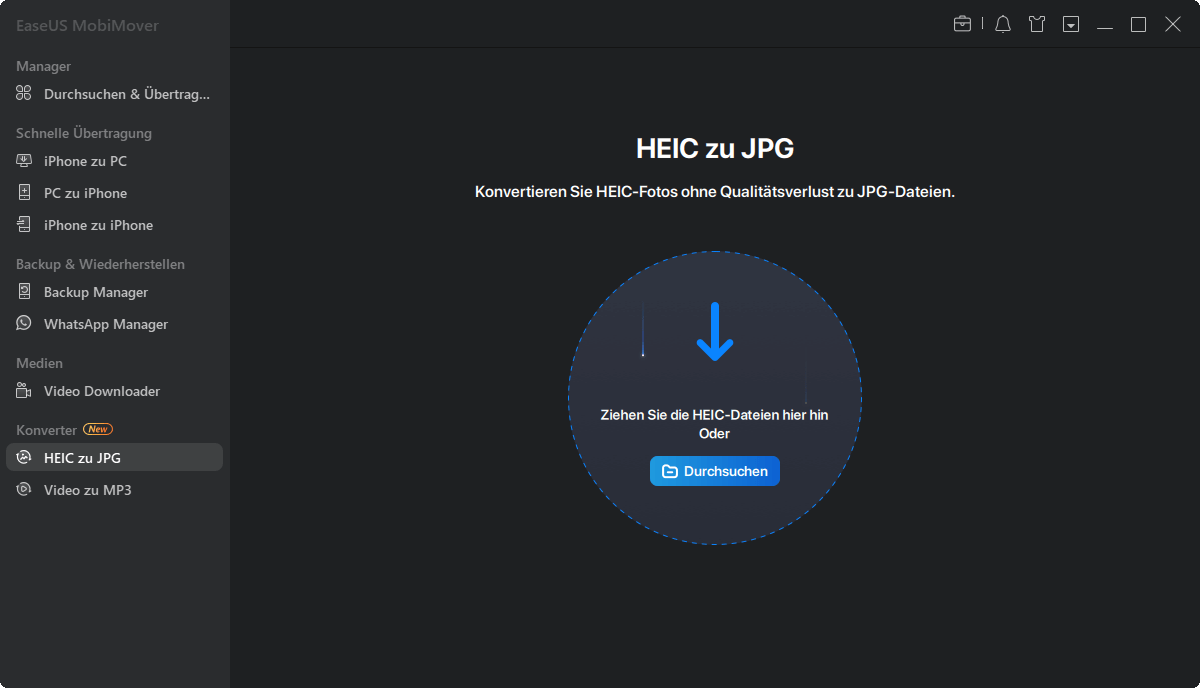Click the Durchsuchen & Übertragen grid icon

(24, 94)
